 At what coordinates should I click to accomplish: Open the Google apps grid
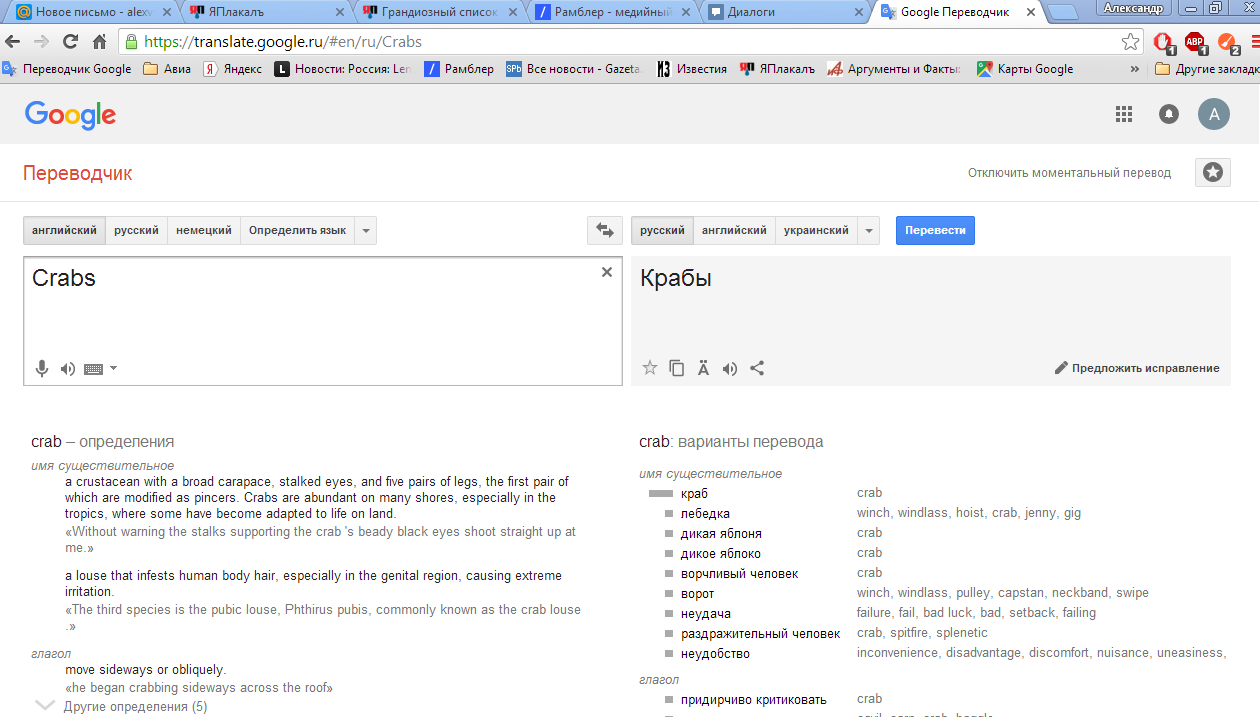tap(1124, 114)
